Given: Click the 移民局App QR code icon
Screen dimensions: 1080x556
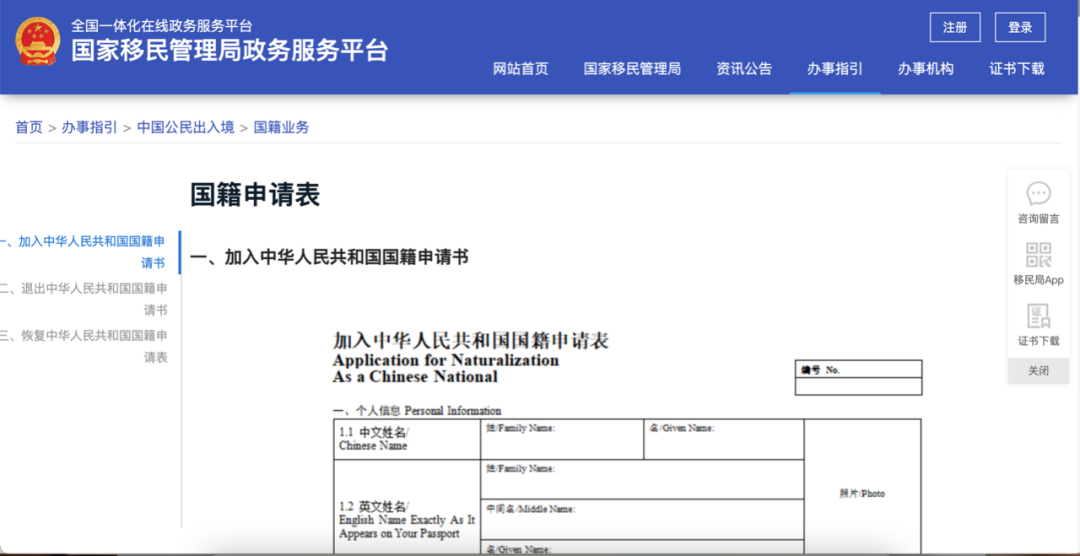Looking at the screenshot, I should pyautogui.click(x=1038, y=255).
